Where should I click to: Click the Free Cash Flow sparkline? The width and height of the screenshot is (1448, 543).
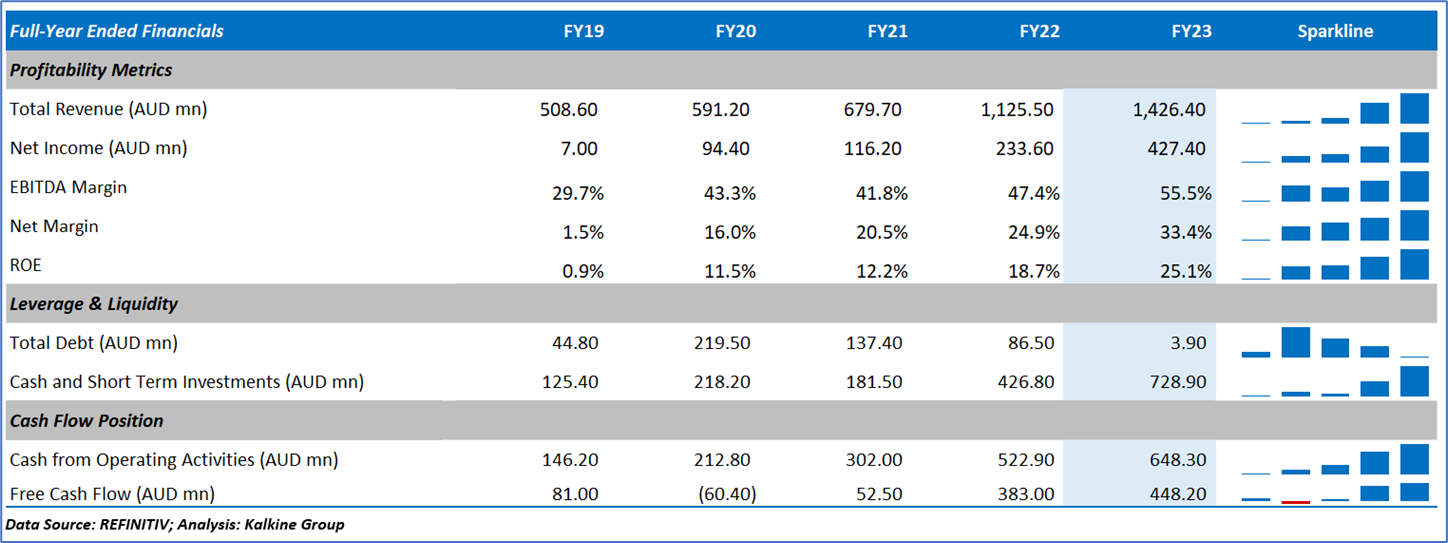pyautogui.click(x=1335, y=492)
